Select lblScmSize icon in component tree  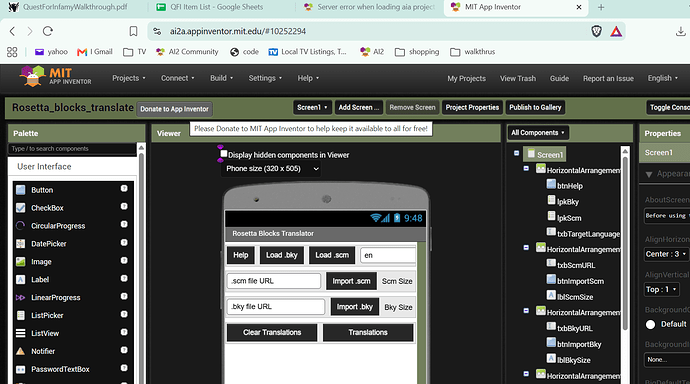coord(551,295)
